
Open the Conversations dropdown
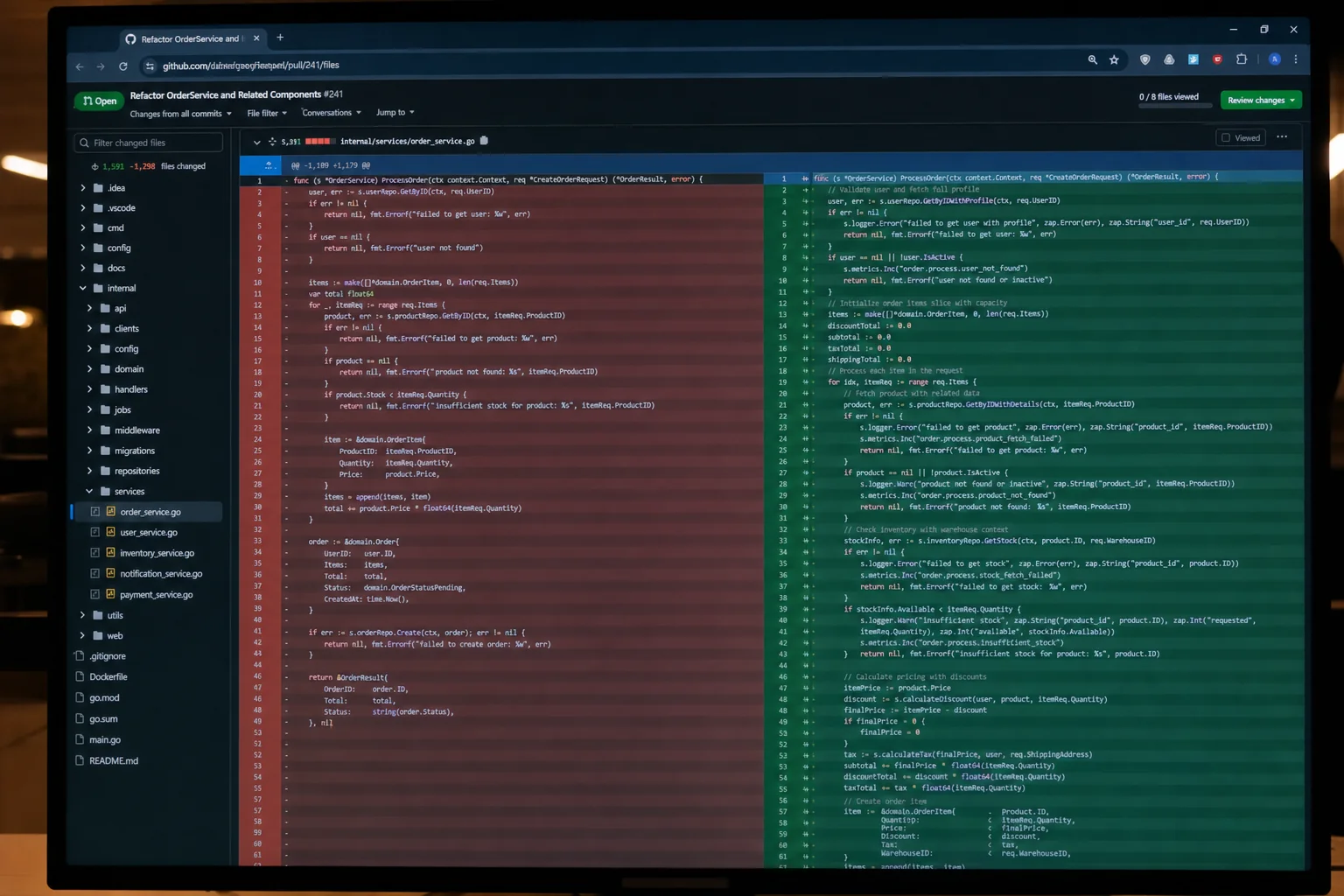point(331,113)
